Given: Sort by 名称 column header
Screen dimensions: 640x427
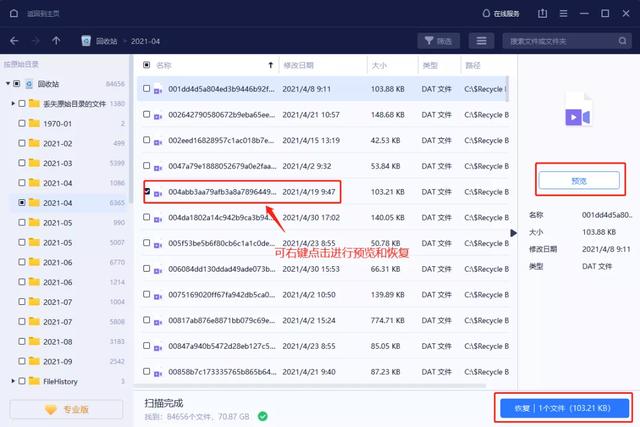Looking at the screenshot, I should click(164, 65).
